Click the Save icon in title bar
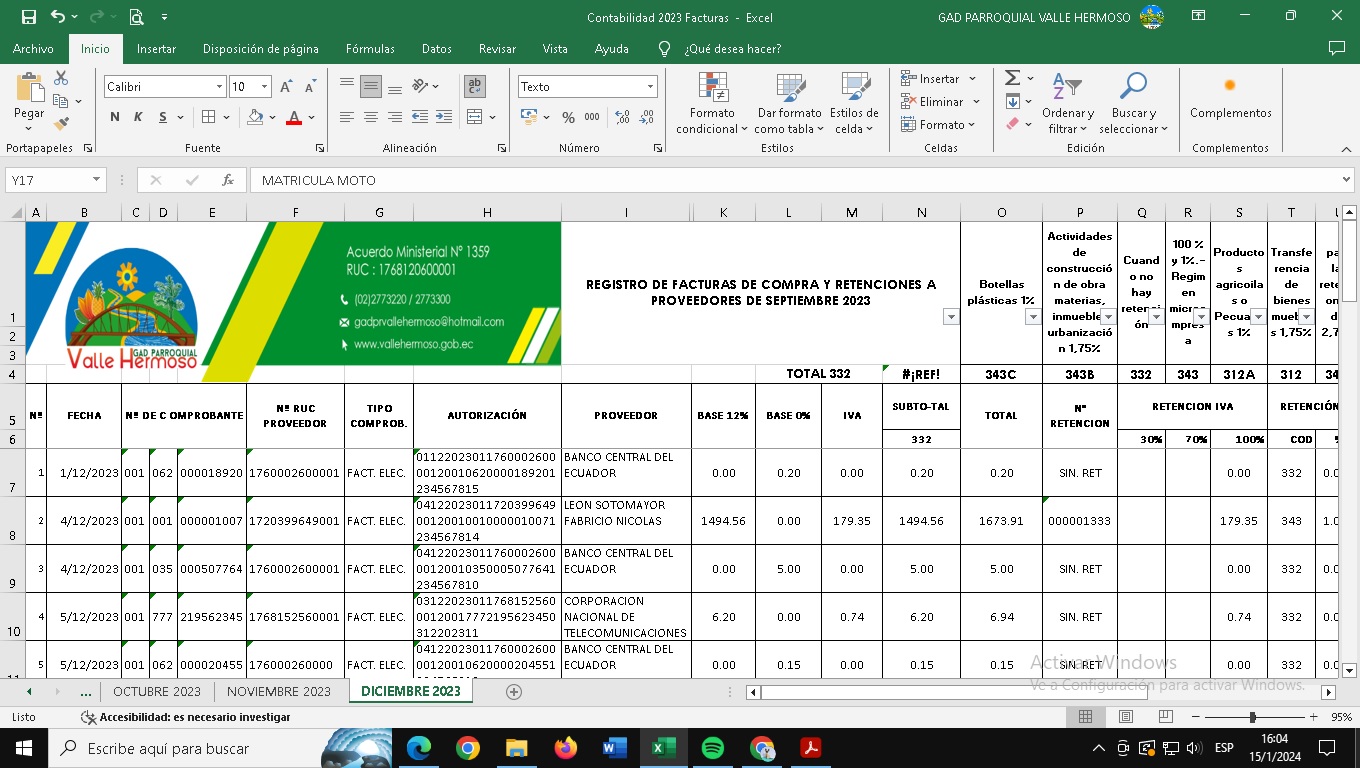The width and height of the screenshot is (1360, 768). click(28, 17)
